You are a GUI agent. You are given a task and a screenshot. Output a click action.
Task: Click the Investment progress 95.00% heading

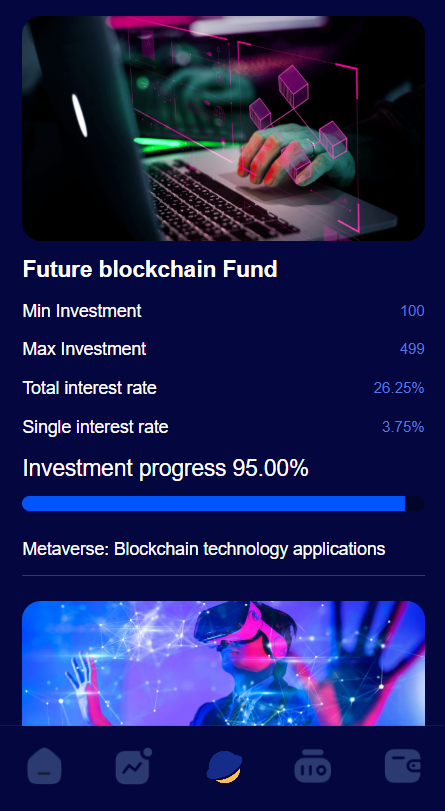coord(166,468)
